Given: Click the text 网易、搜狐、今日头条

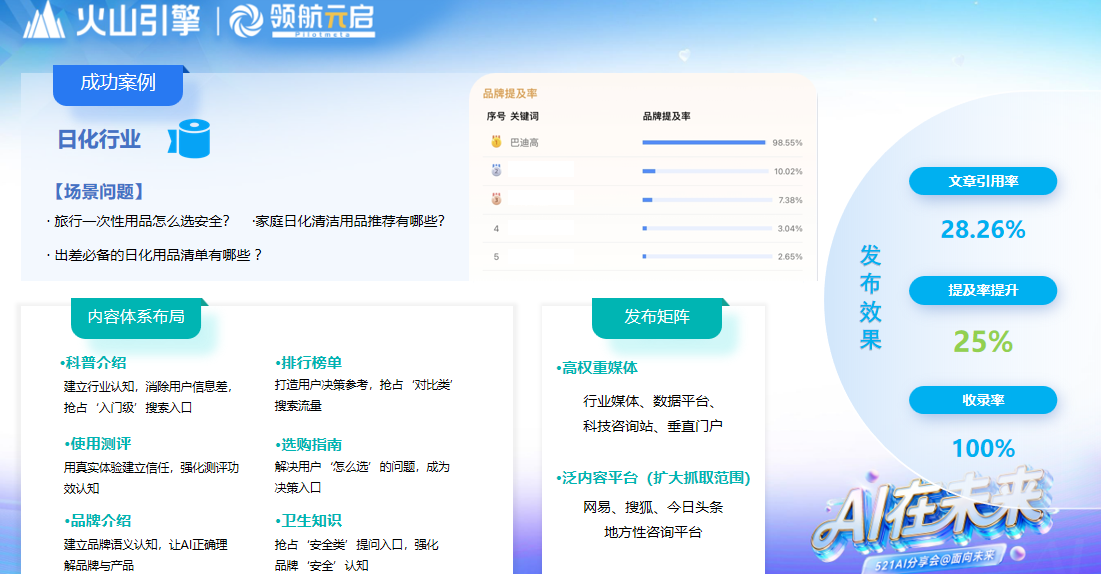Looking at the screenshot, I should click(653, 507).
